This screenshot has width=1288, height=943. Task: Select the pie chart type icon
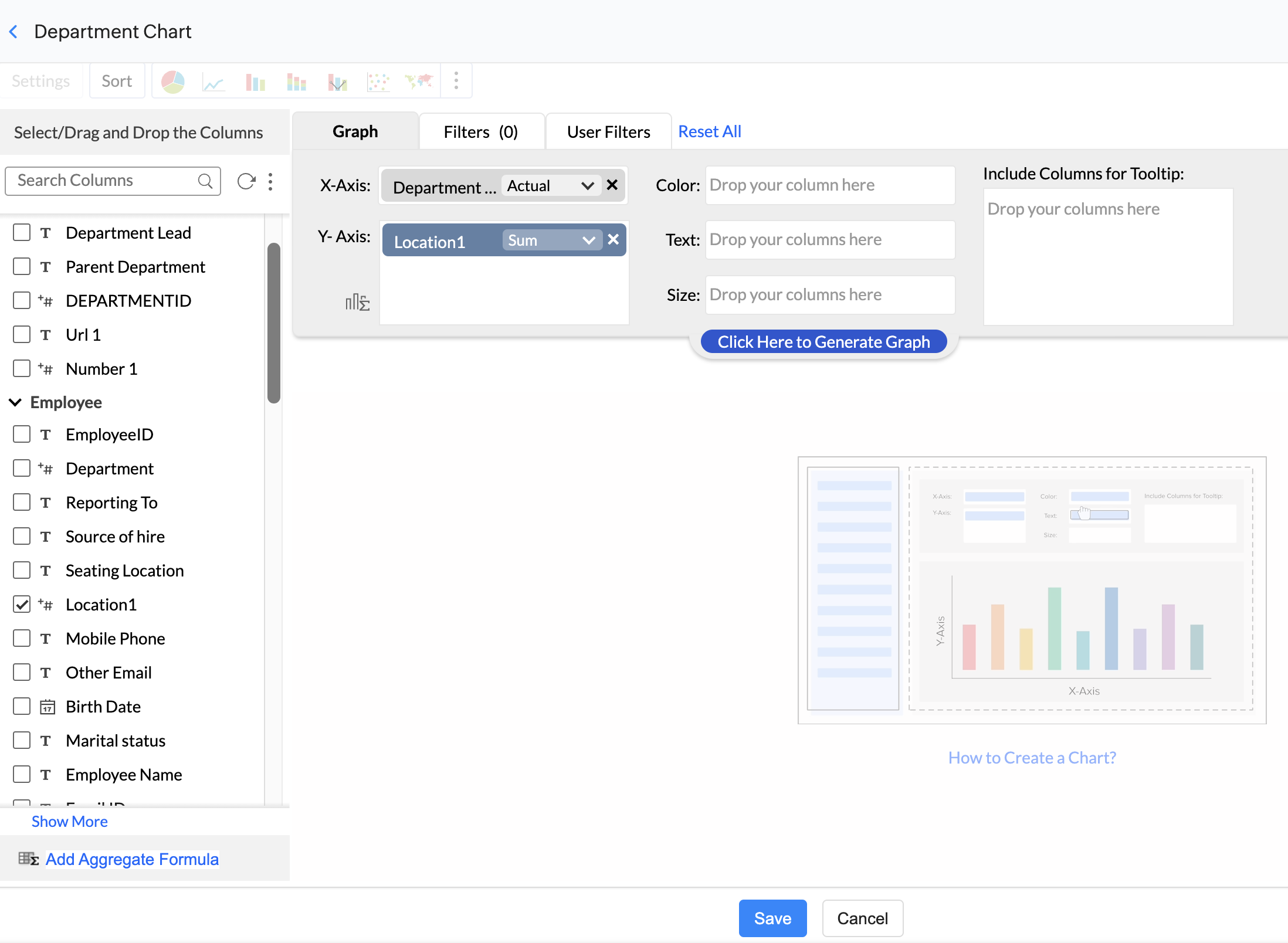[x=172, y=82]
